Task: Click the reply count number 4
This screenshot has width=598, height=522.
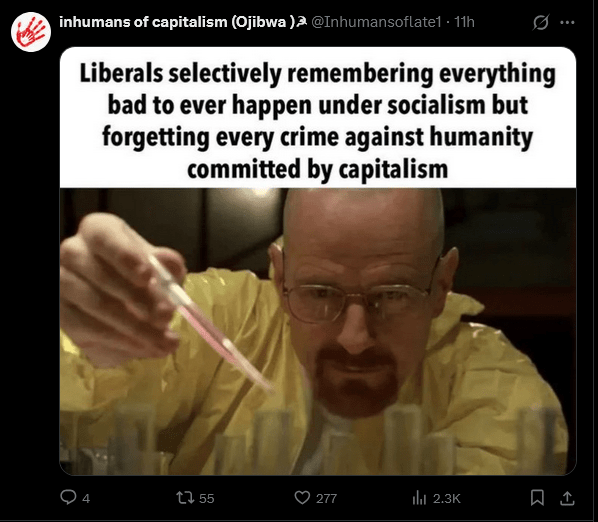Action: pyautogui.click(x=86, y=498)
